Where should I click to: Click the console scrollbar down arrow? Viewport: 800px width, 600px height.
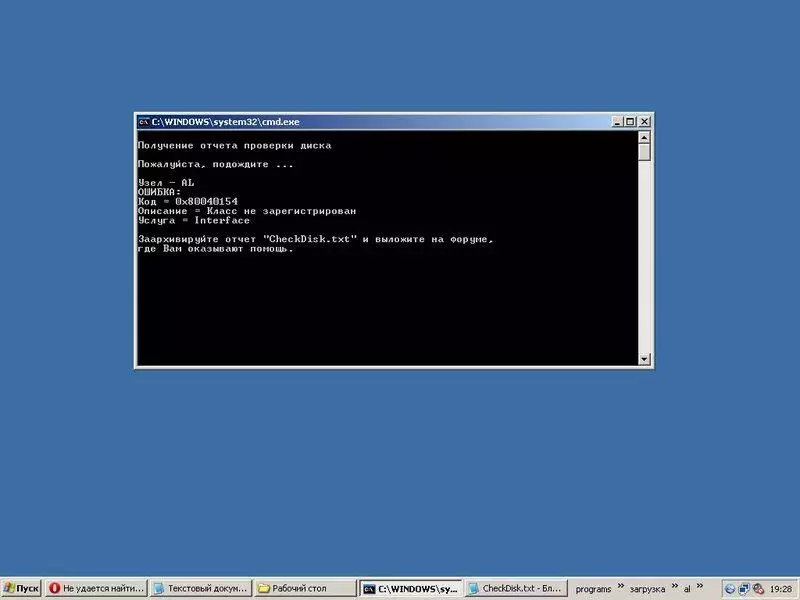[x=644, y=359]
